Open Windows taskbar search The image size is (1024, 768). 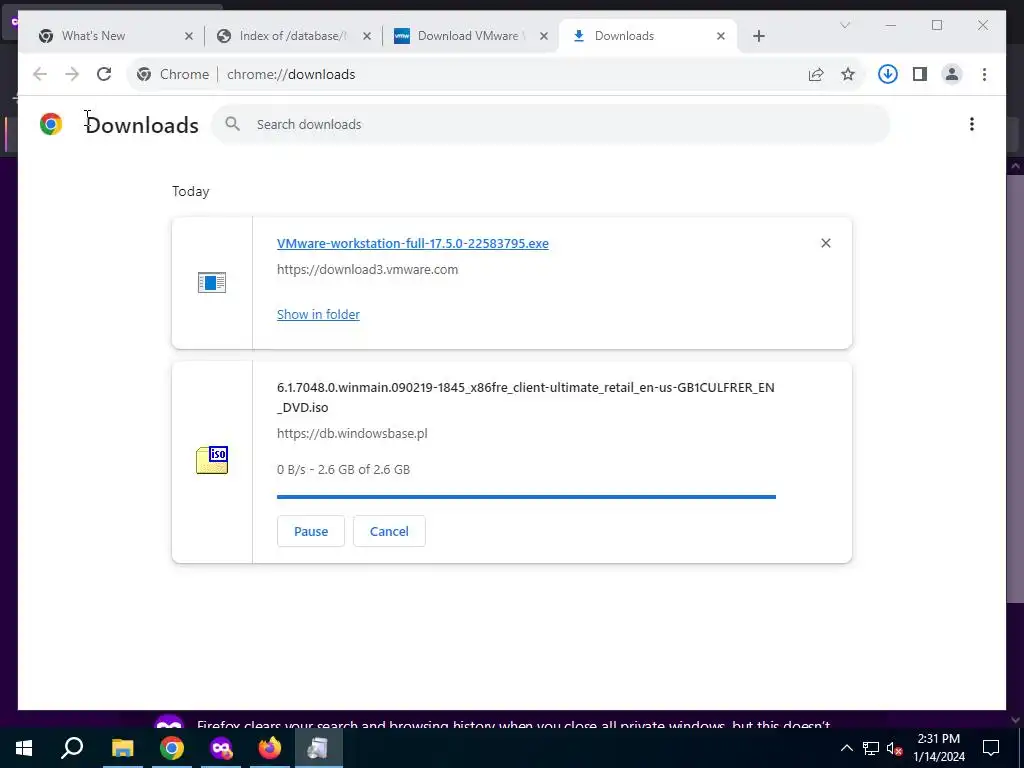pyautogui.click(x=72, y=747)
